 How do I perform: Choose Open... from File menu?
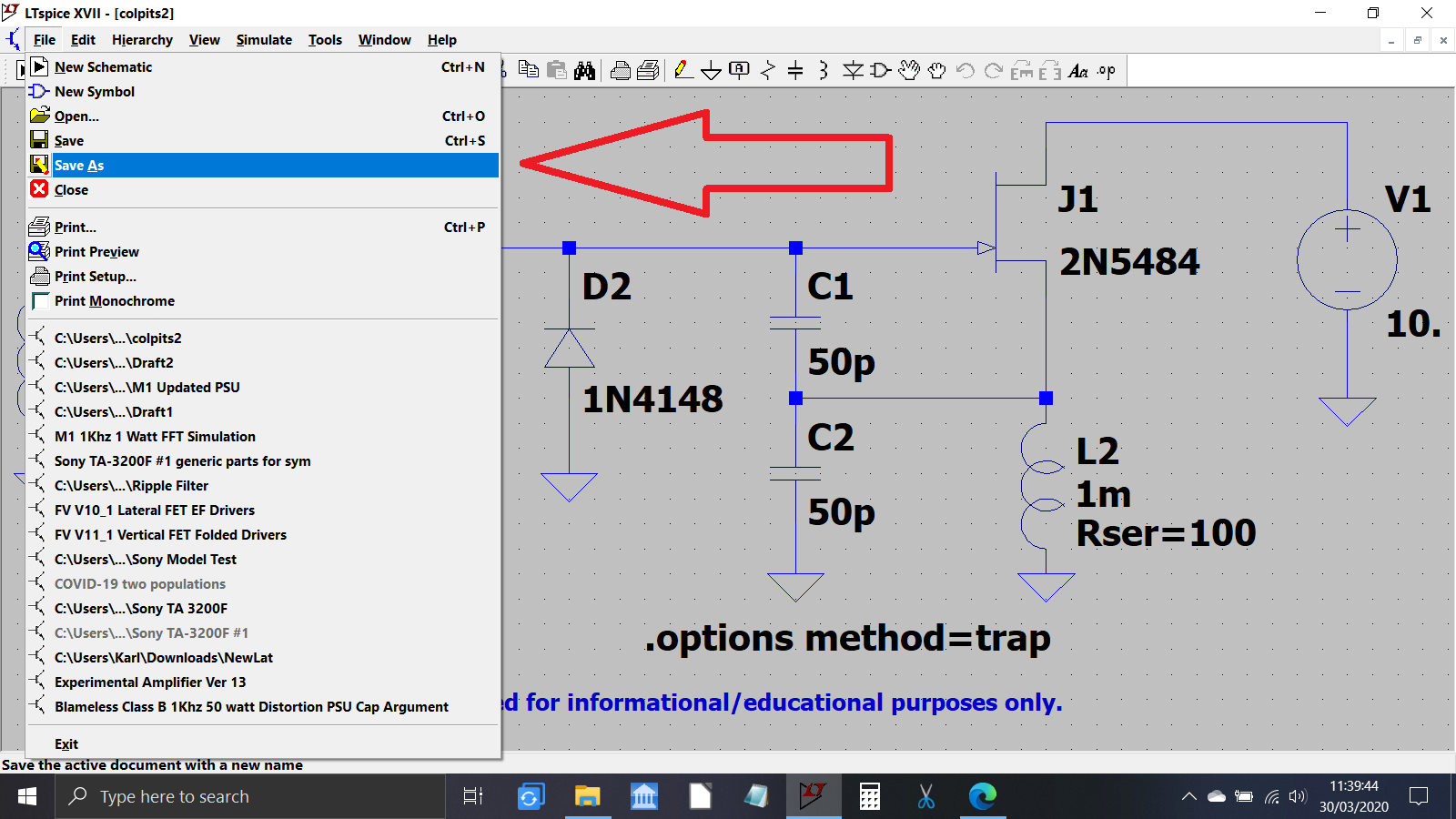coord(264,116)
